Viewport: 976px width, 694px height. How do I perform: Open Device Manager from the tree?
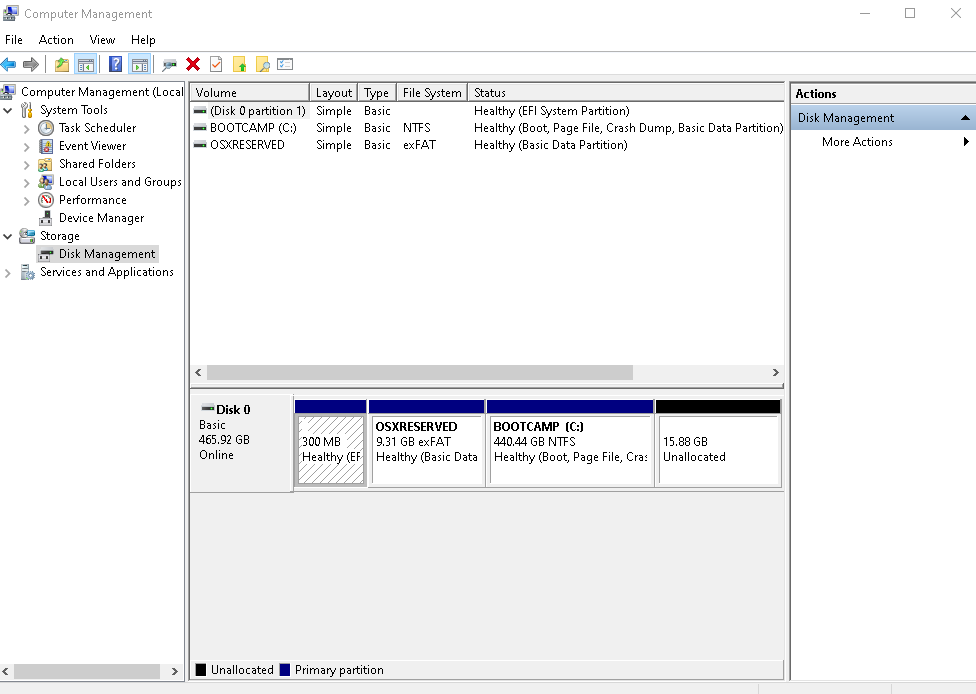pyautogui.click(x=101, y=218)
